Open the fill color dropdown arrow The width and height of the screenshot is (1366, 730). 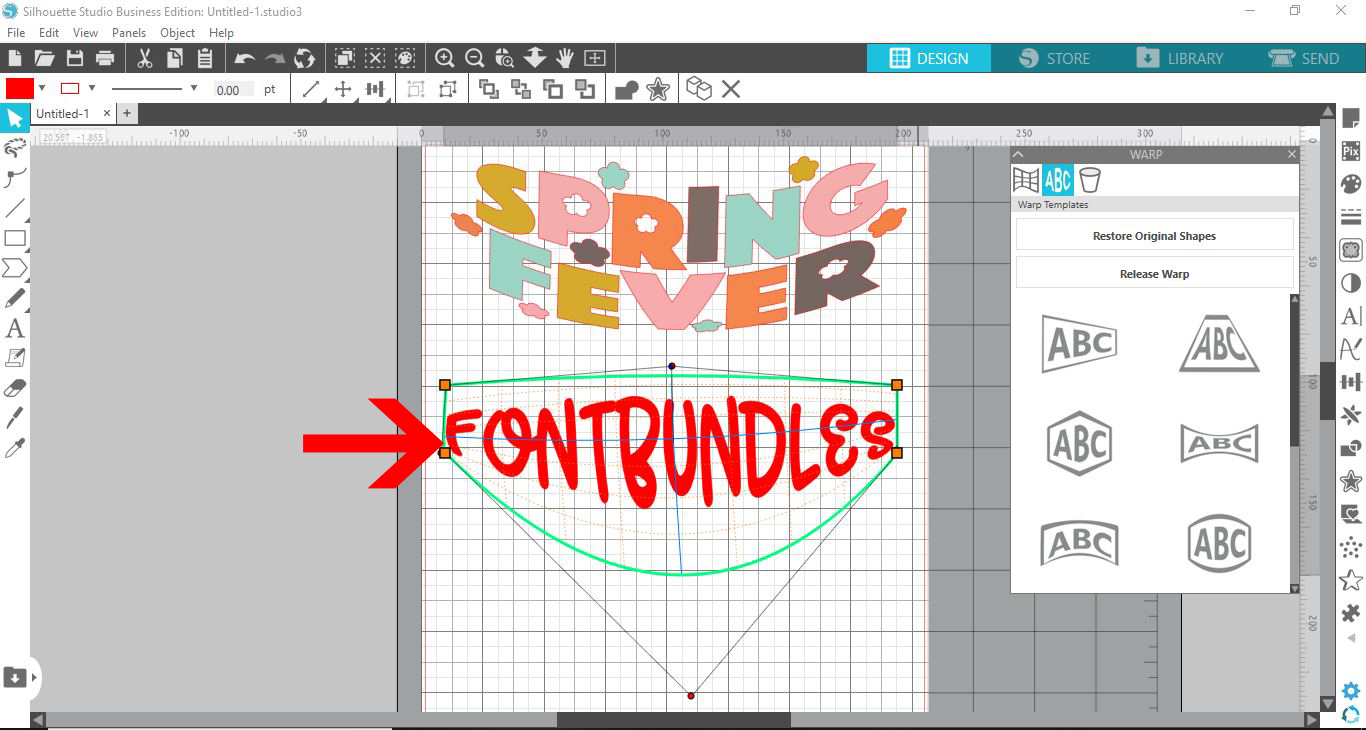point(42,88)
